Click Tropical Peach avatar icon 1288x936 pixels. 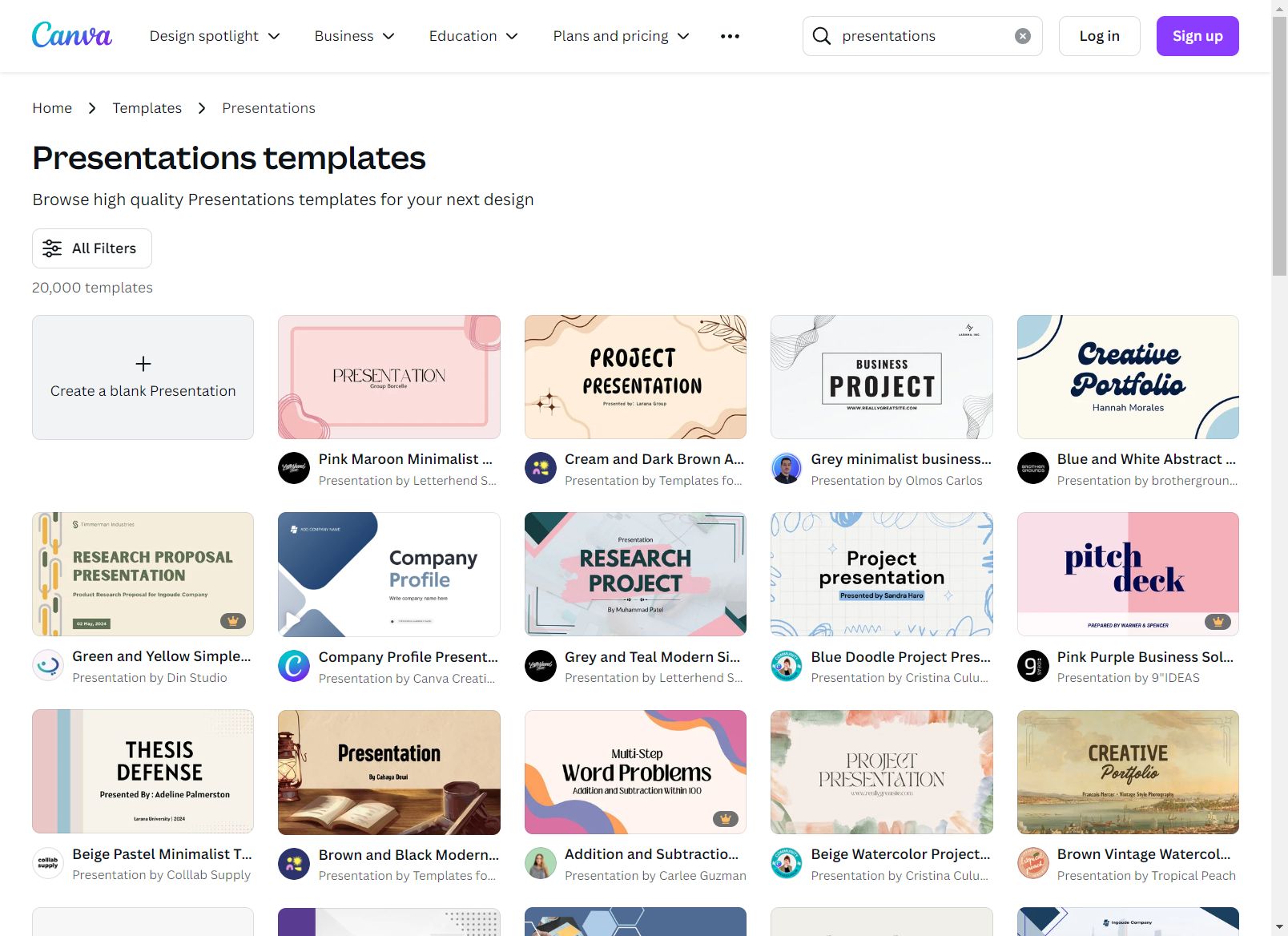pos(1033,863)
